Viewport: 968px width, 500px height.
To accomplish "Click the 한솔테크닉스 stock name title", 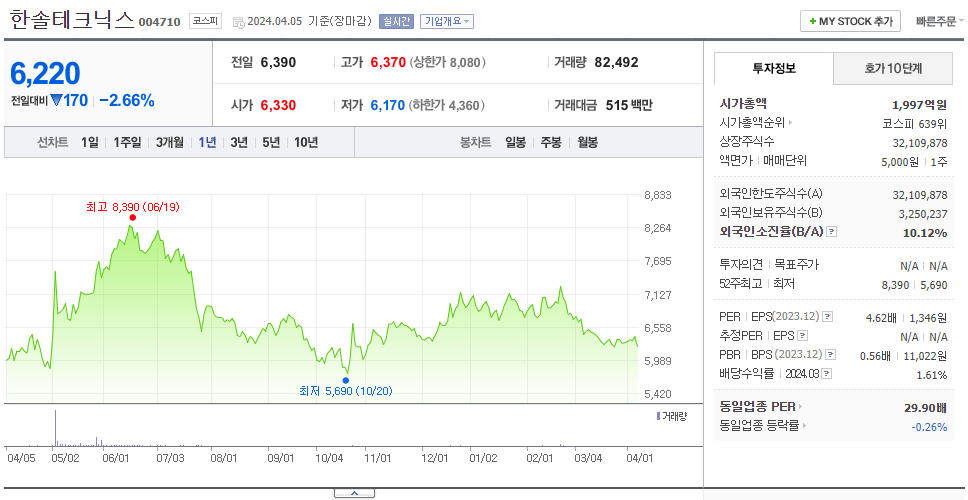I will (x=72, y=20).
